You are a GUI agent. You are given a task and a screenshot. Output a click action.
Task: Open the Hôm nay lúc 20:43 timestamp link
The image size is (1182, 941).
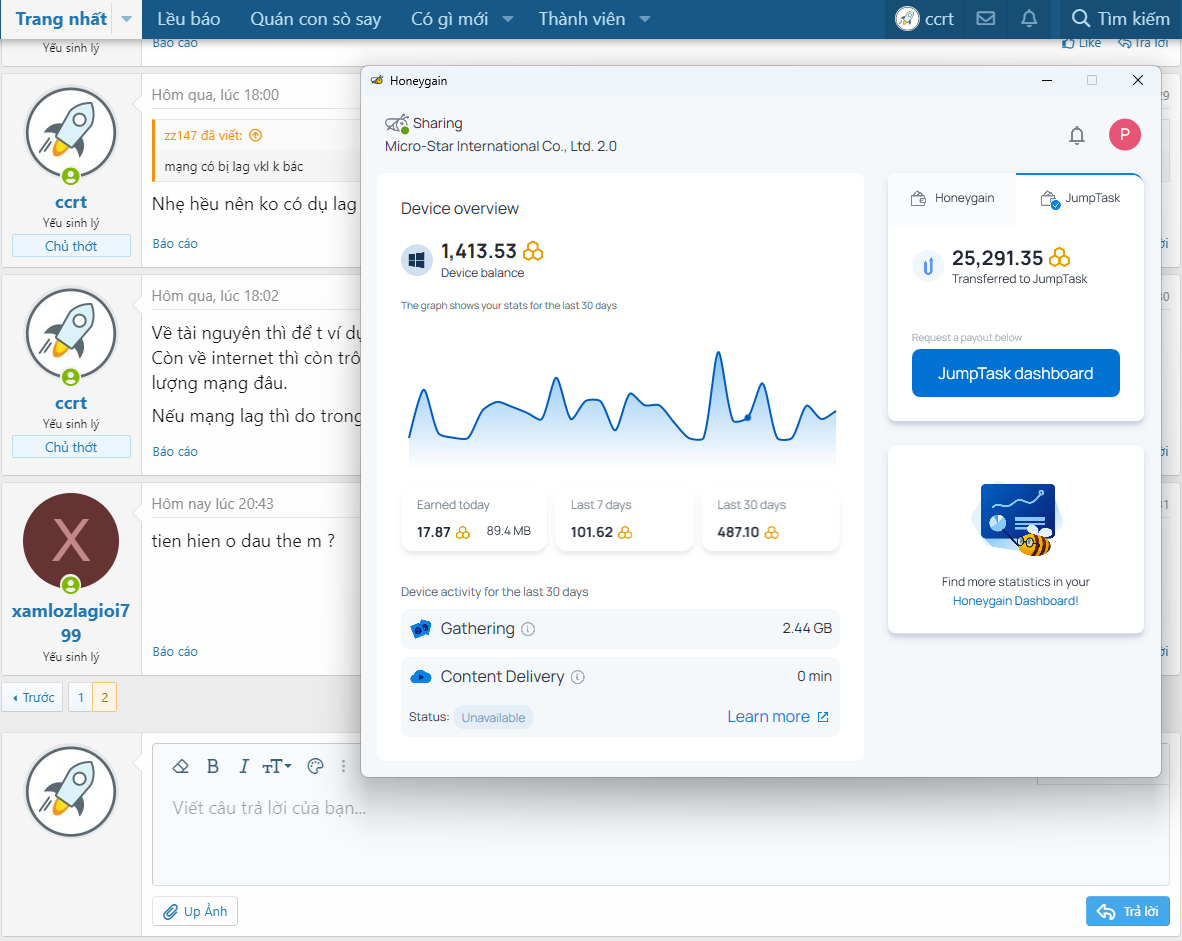tap(213, 504)
